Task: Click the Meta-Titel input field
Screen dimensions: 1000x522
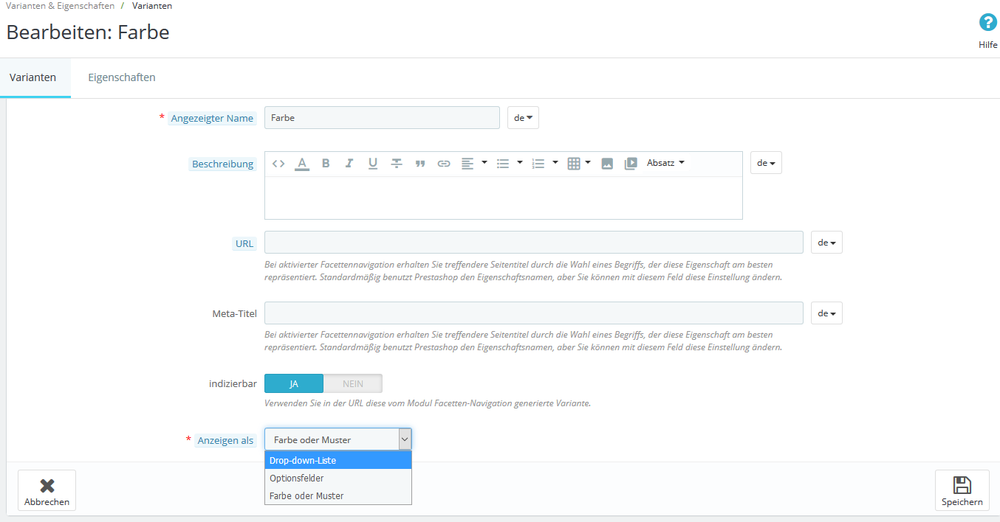Action: tap(534, 313)
